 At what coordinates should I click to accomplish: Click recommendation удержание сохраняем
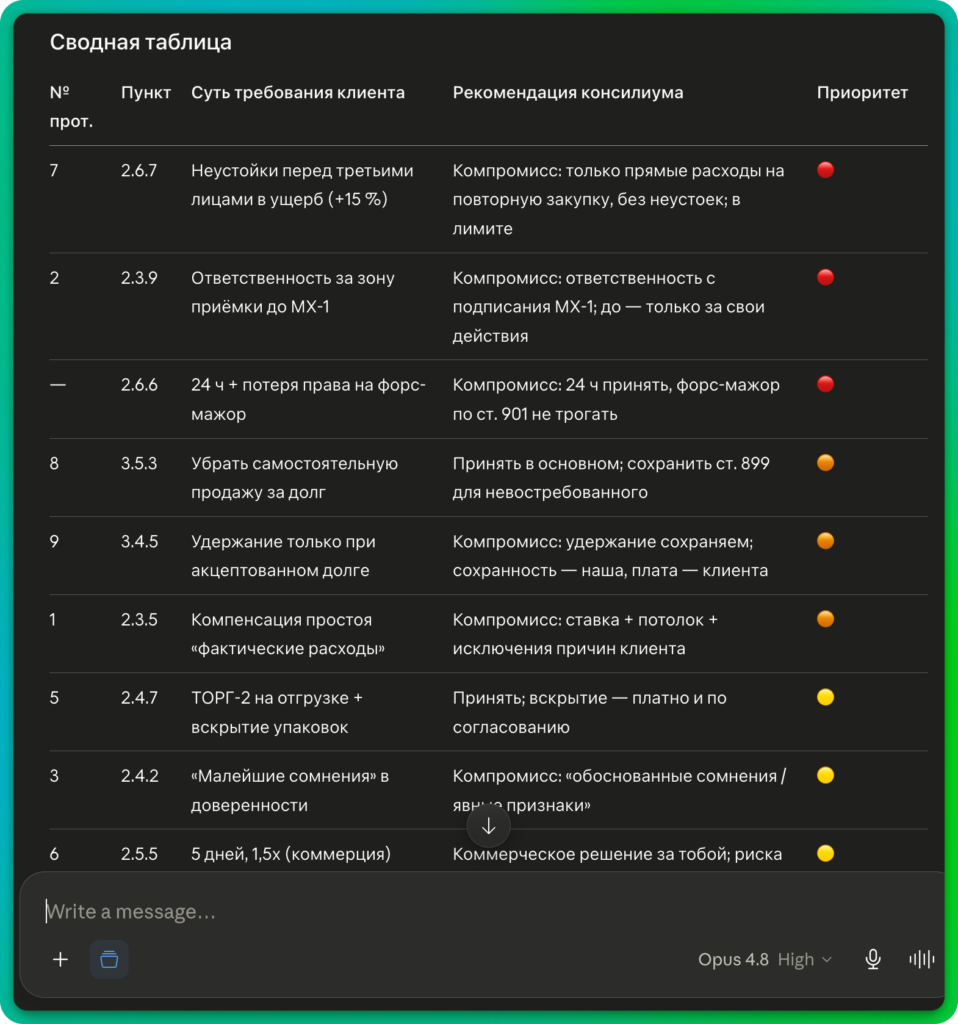(611, 556)
